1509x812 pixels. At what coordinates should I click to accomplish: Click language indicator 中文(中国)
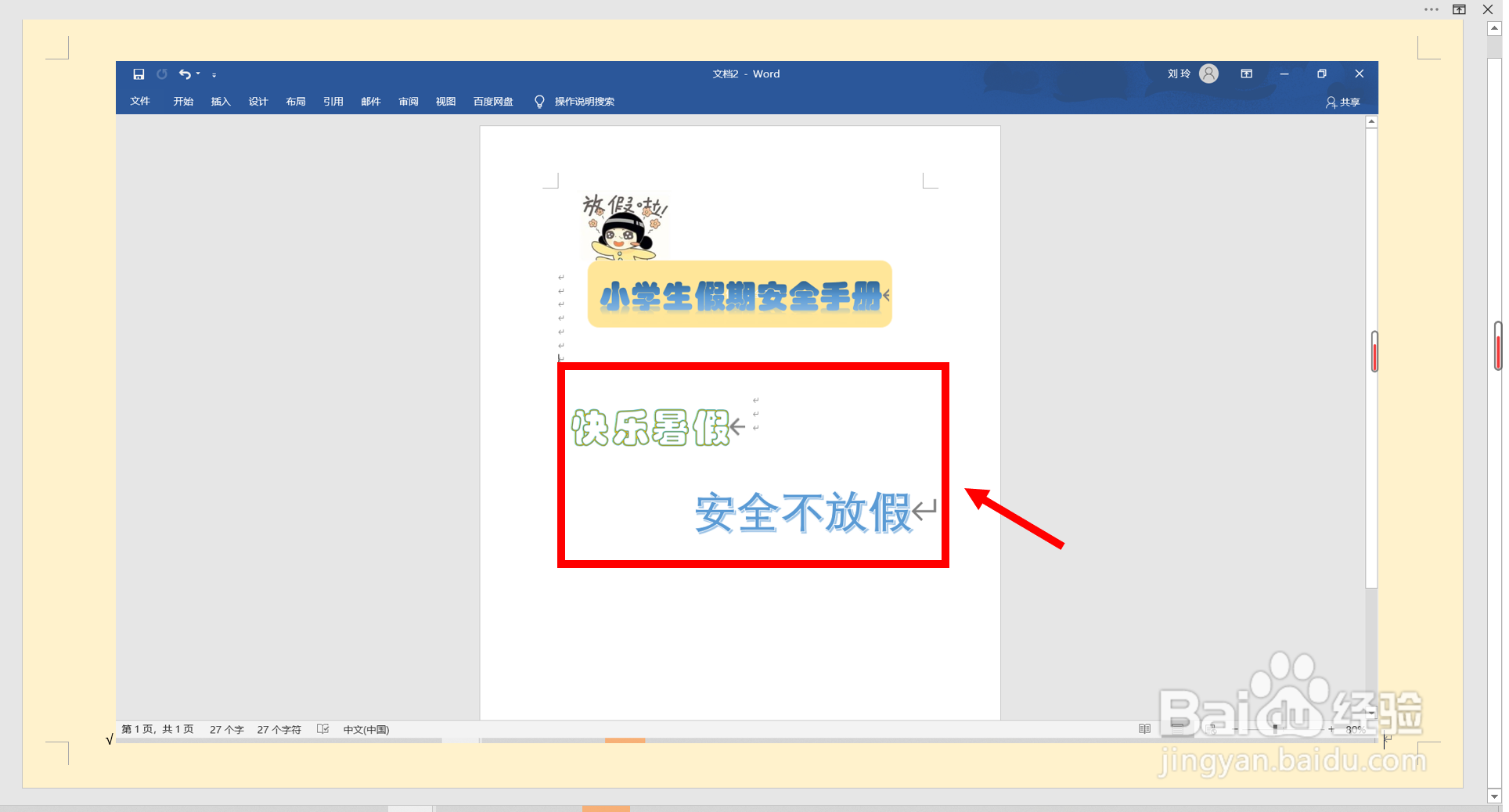point(366,728)
